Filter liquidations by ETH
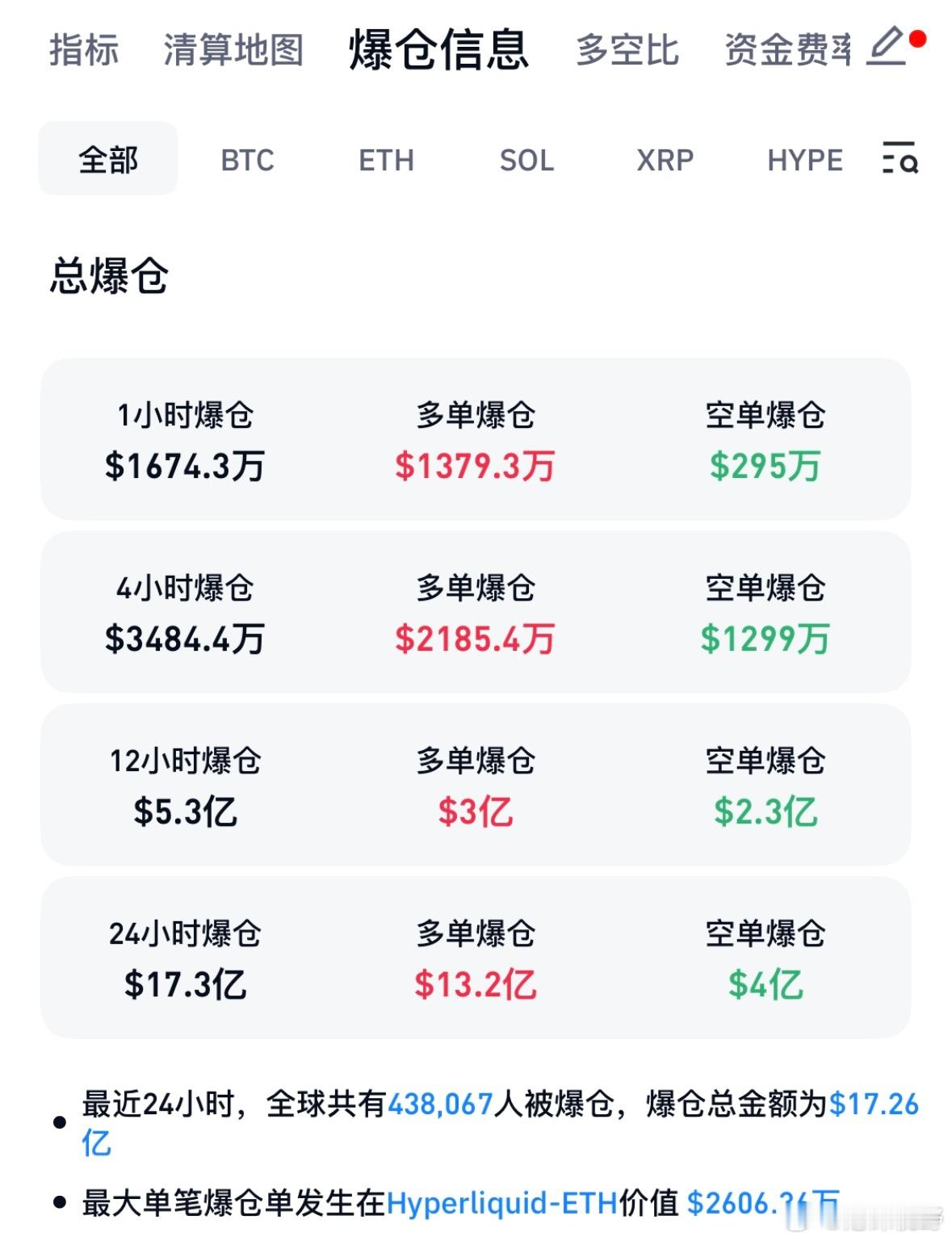Screen dimensions: 952x1241 tap(386, 160)
